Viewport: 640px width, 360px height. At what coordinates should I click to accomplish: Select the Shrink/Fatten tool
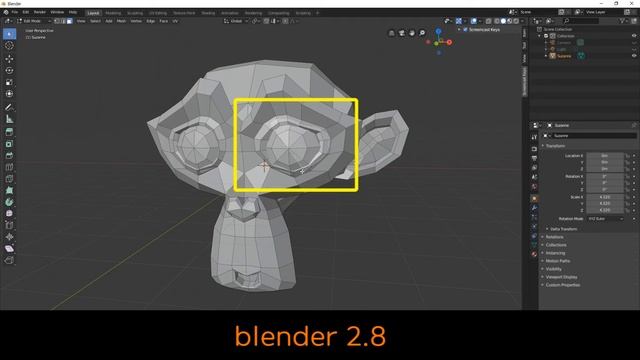9,237
